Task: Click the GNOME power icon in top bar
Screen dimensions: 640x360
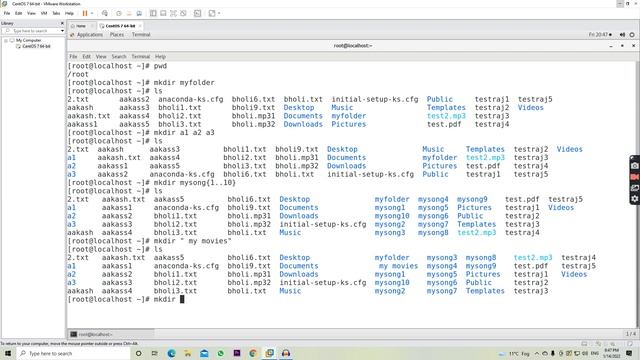Action: [632, 35]
